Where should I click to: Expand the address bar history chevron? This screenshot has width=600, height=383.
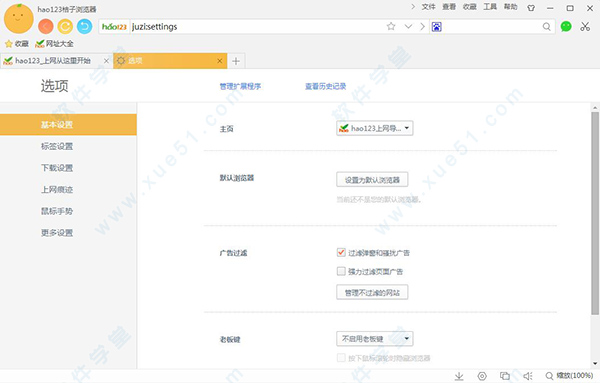click(408, 26)
